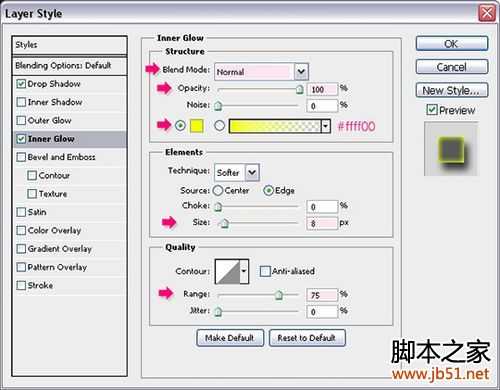
Task: Close the Layer Style dialog
Action: 487,14
